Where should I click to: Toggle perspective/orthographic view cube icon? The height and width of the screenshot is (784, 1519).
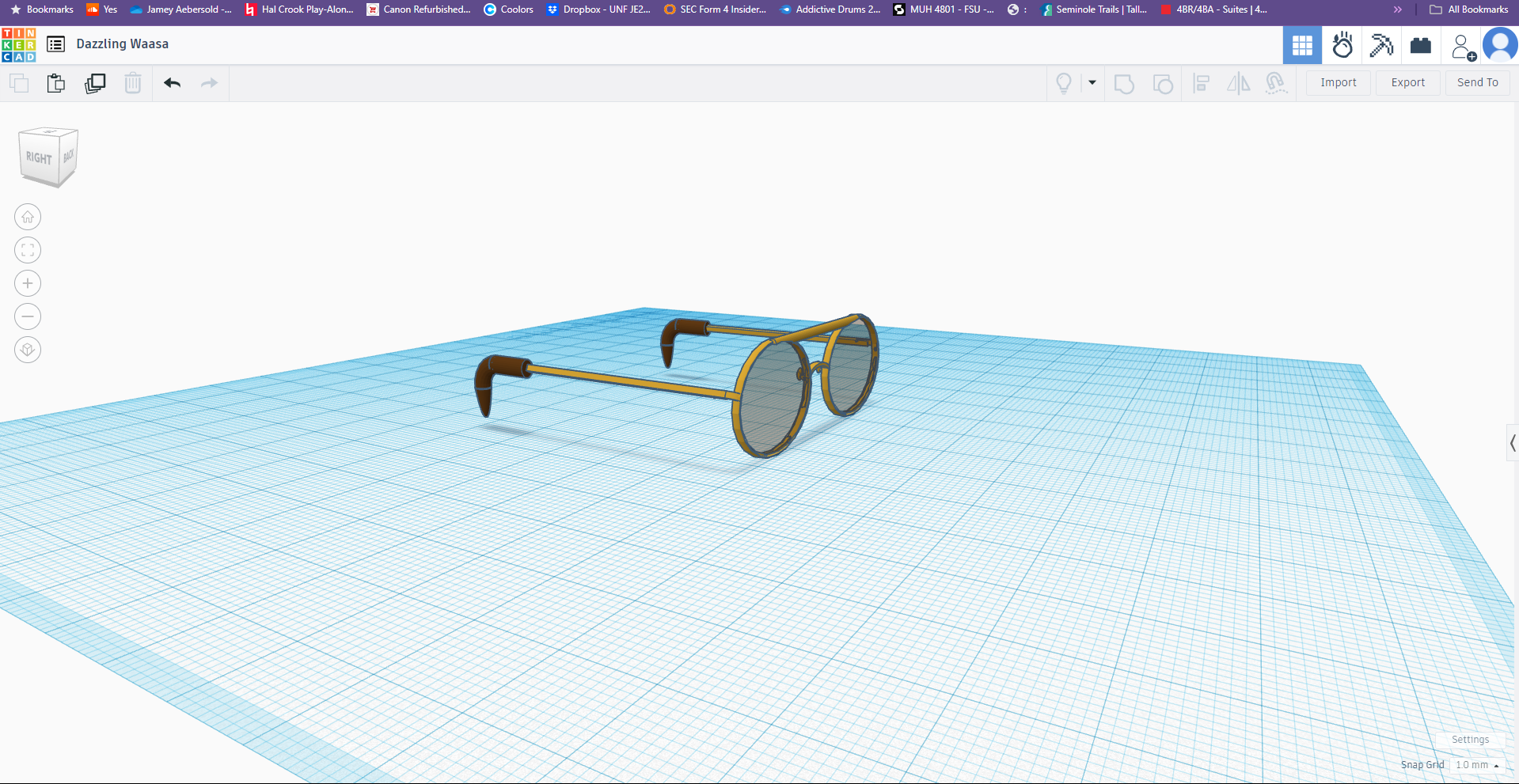(28, 350)
